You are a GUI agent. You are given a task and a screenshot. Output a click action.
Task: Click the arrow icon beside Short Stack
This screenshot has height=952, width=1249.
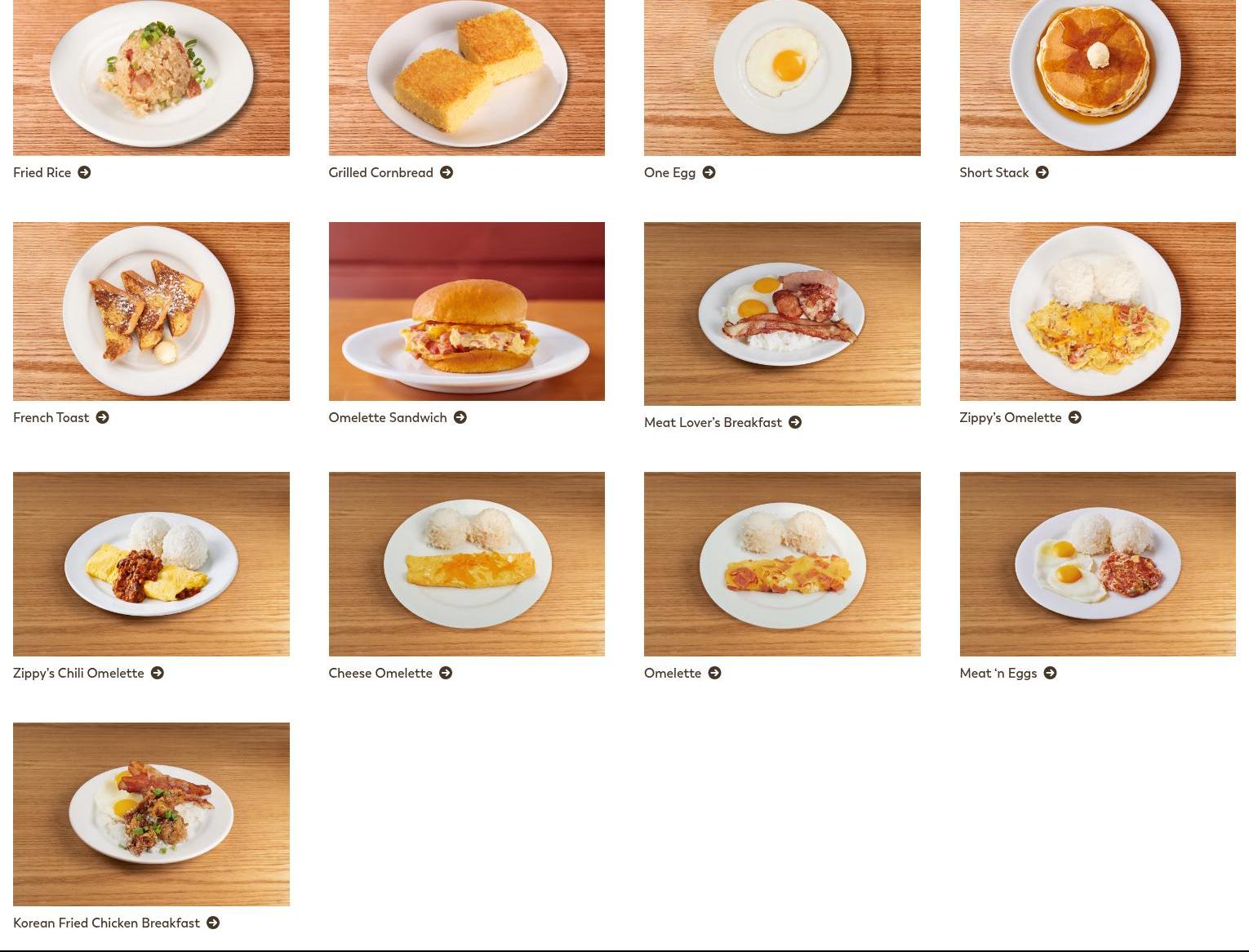coord(1042,172)
